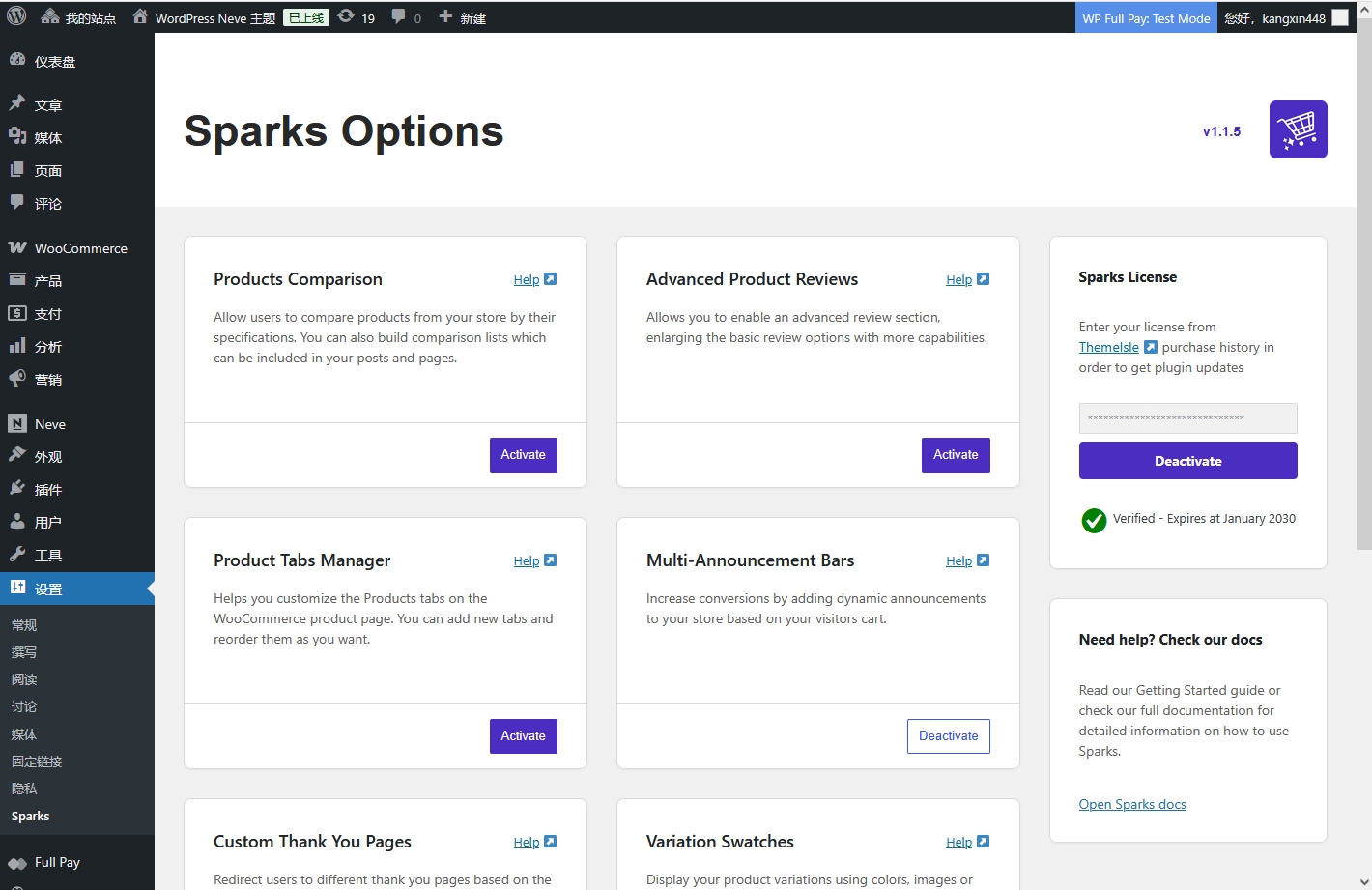Open the Neve theme menu
This screenshot has height=890, width=1372.
pos(77,423)
